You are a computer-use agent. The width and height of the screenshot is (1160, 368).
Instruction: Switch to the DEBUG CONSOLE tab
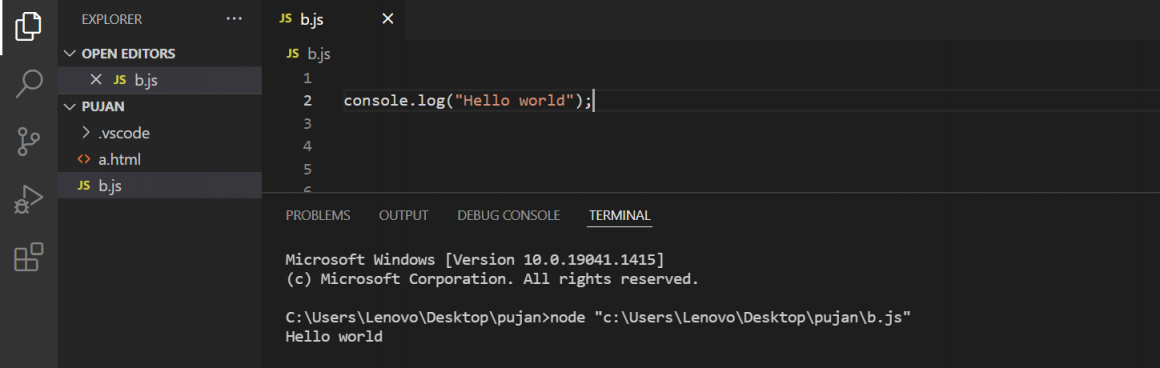pos(508,215)
